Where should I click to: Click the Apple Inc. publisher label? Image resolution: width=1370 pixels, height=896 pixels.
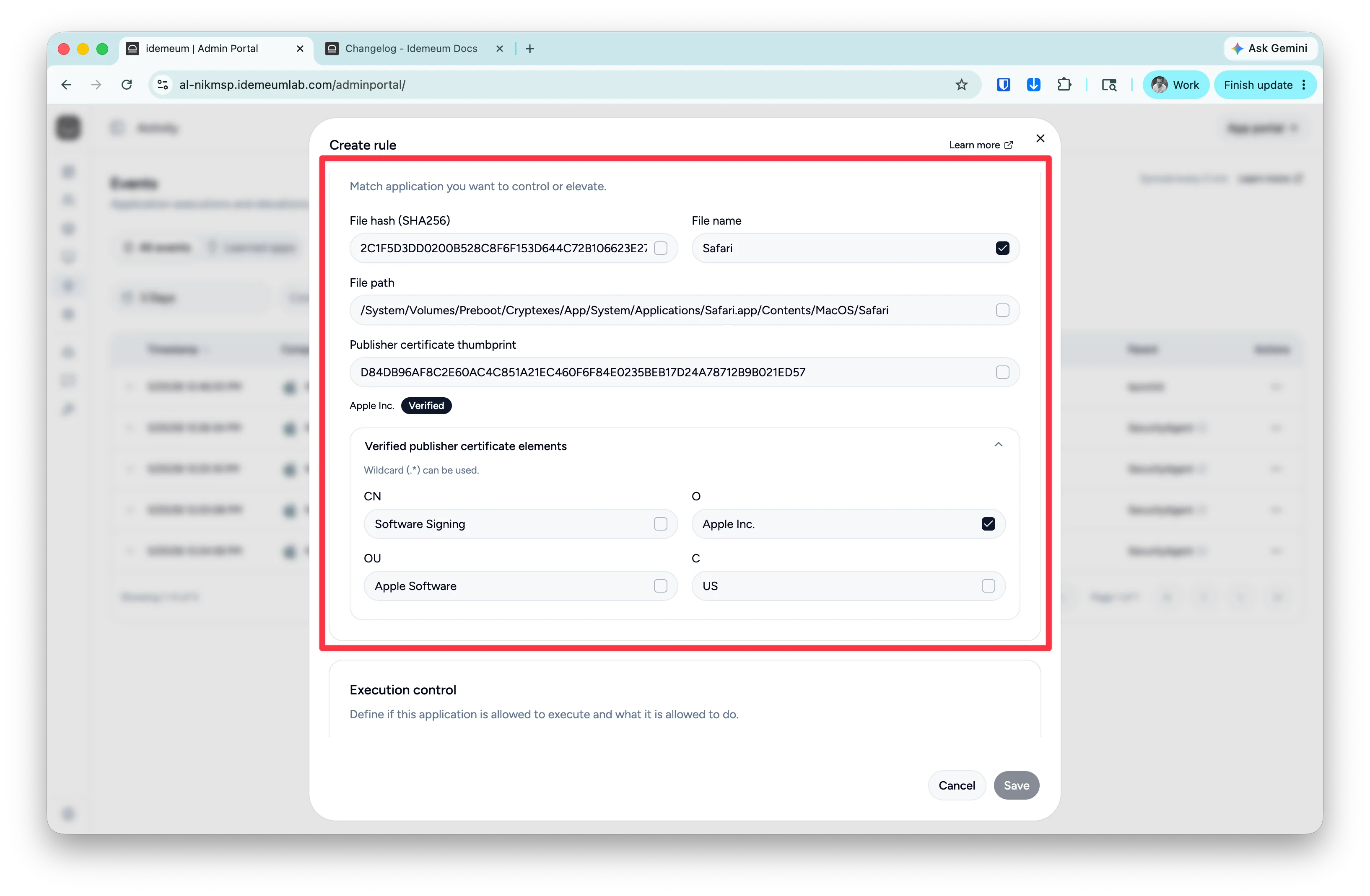click(x=372, y=406)
